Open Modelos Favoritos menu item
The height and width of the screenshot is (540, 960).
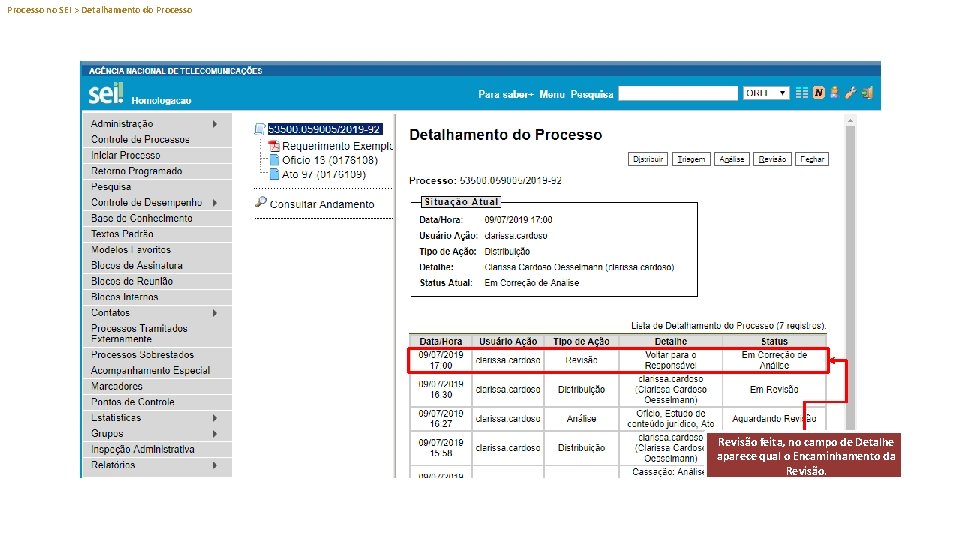pyautogui.click(x=131, y=250)
